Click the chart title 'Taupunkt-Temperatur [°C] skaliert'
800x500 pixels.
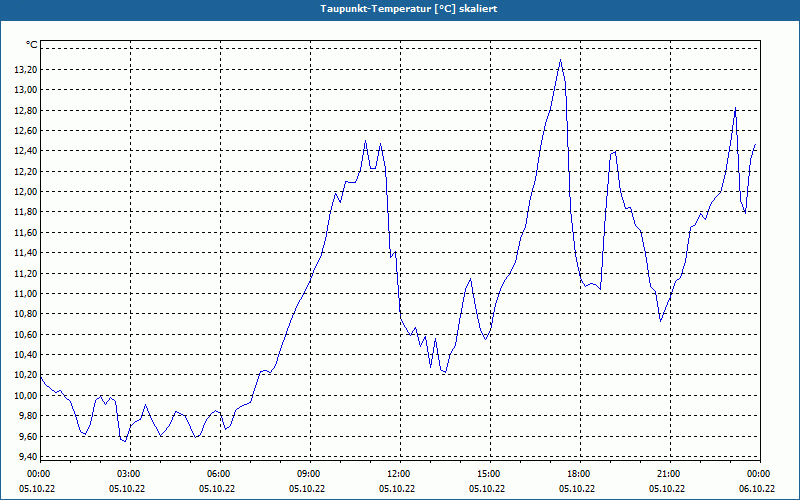[x=409, y=9]
